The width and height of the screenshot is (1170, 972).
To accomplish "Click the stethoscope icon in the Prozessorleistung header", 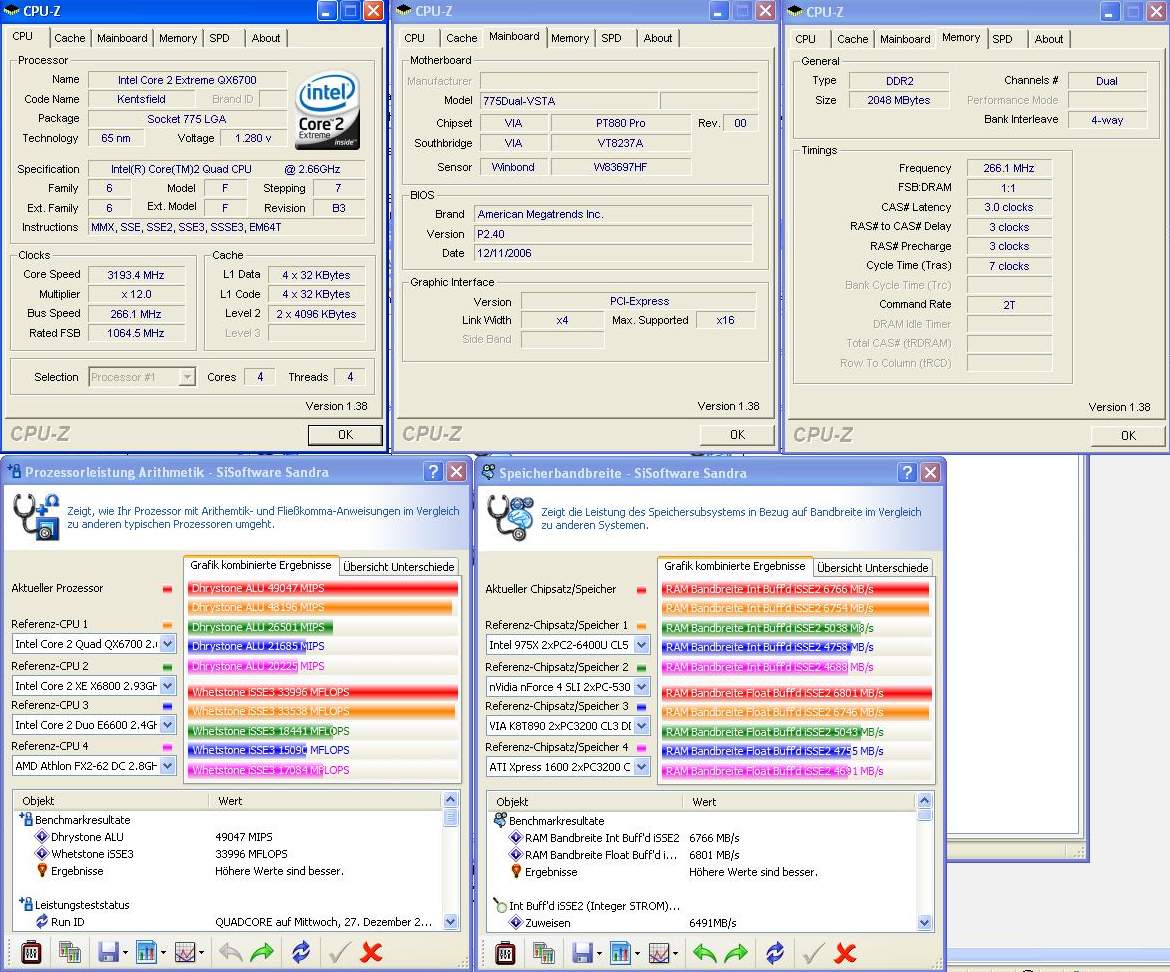I will (x=36, y=516).
